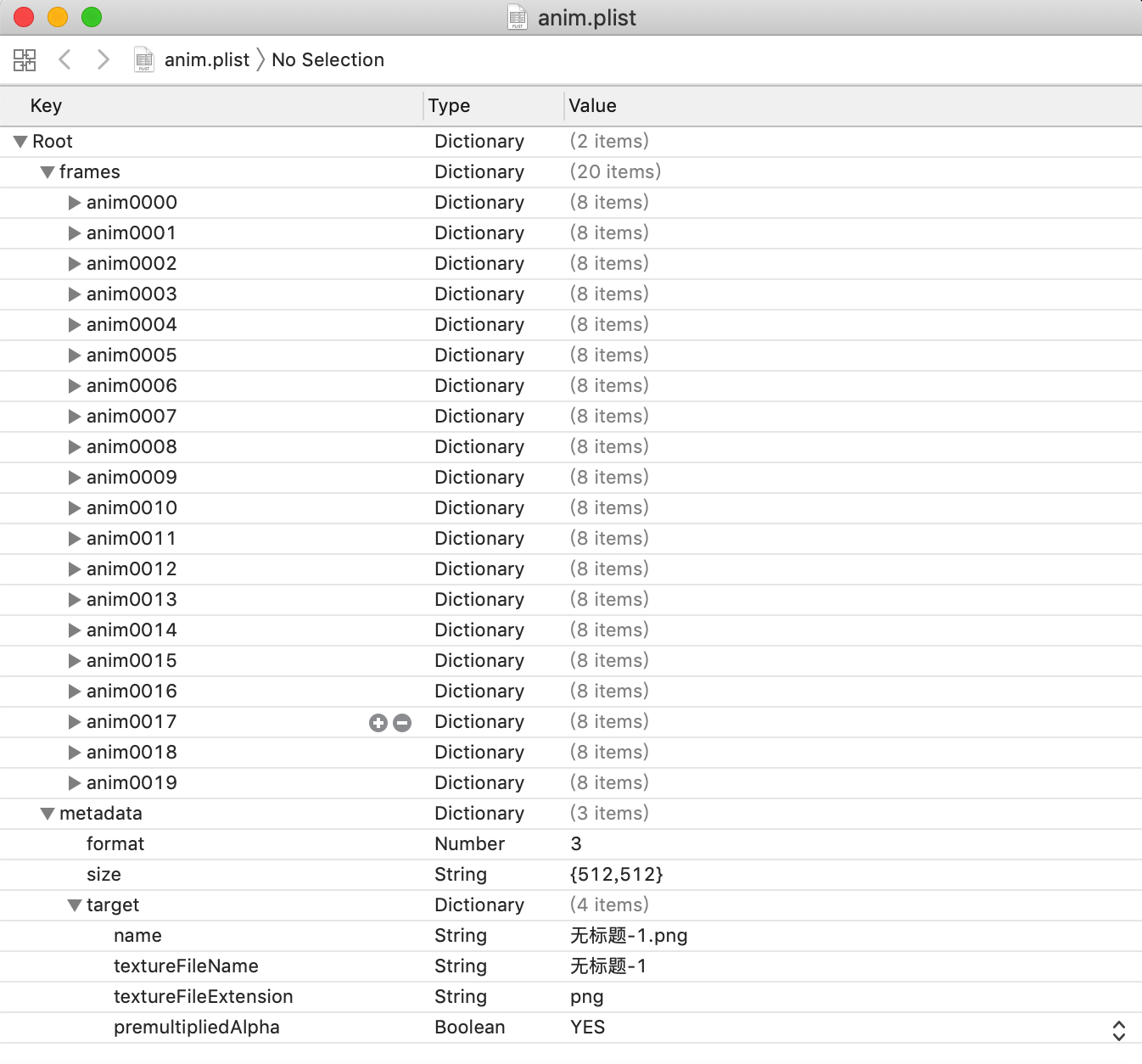Image resolution: width=1142 pixels, height=1064 pixels.
Task: Expand the anim0014 entry
Action: pos(75,630)
